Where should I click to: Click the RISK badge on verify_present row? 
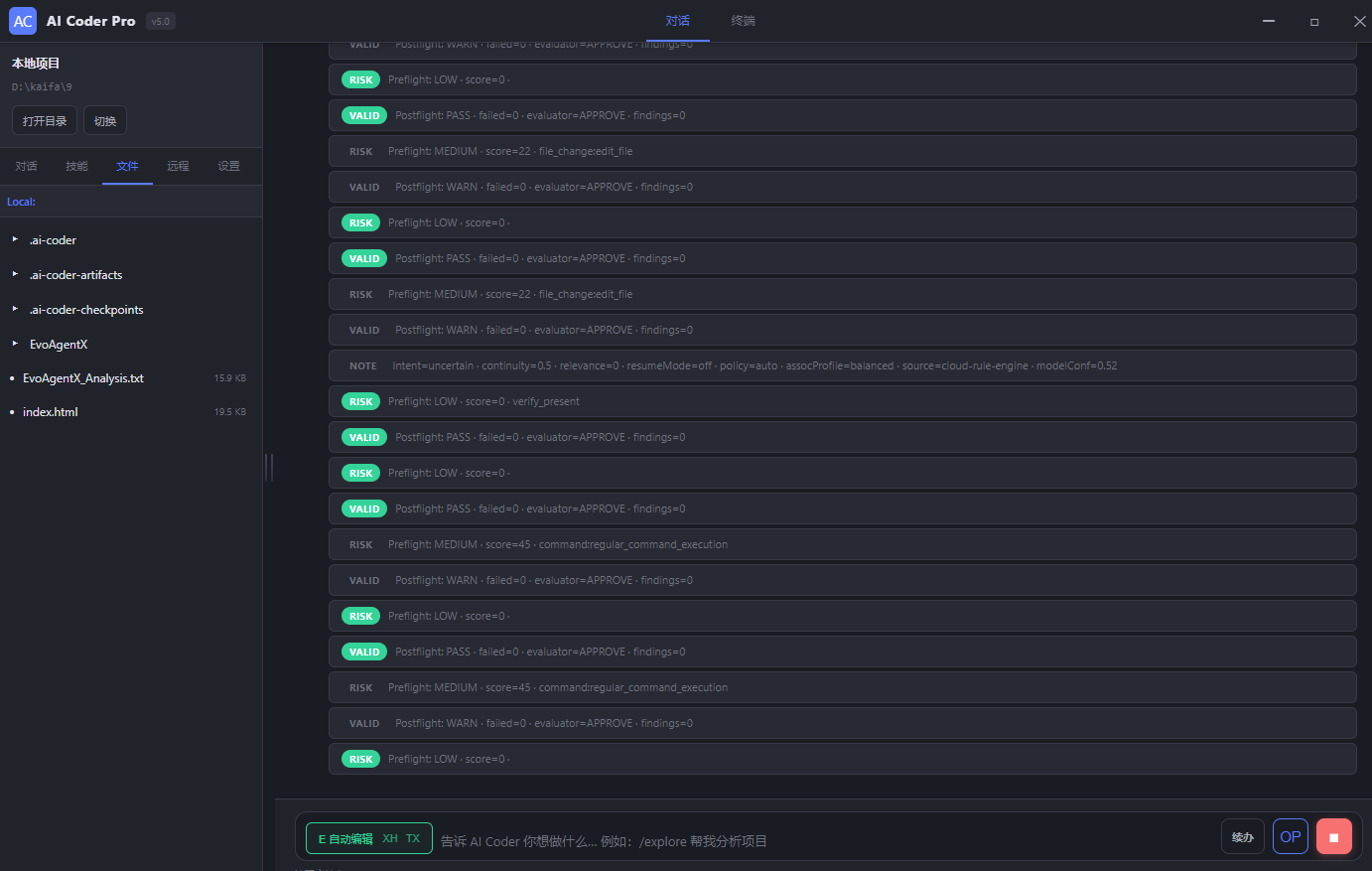tap(360, 401)
